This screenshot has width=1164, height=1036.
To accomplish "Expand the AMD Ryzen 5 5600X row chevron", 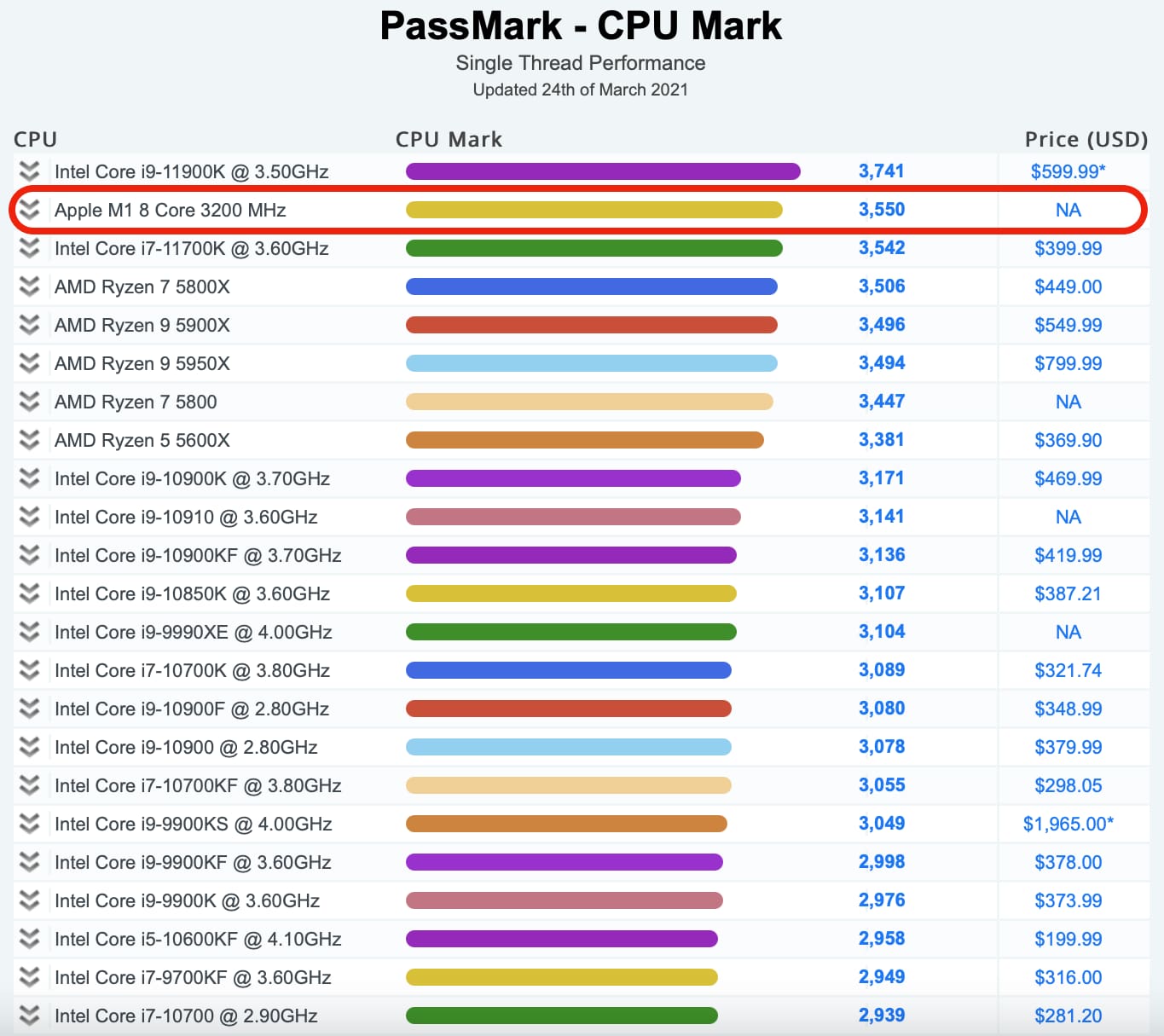I will pyautogui.click(x=30, y=440).
